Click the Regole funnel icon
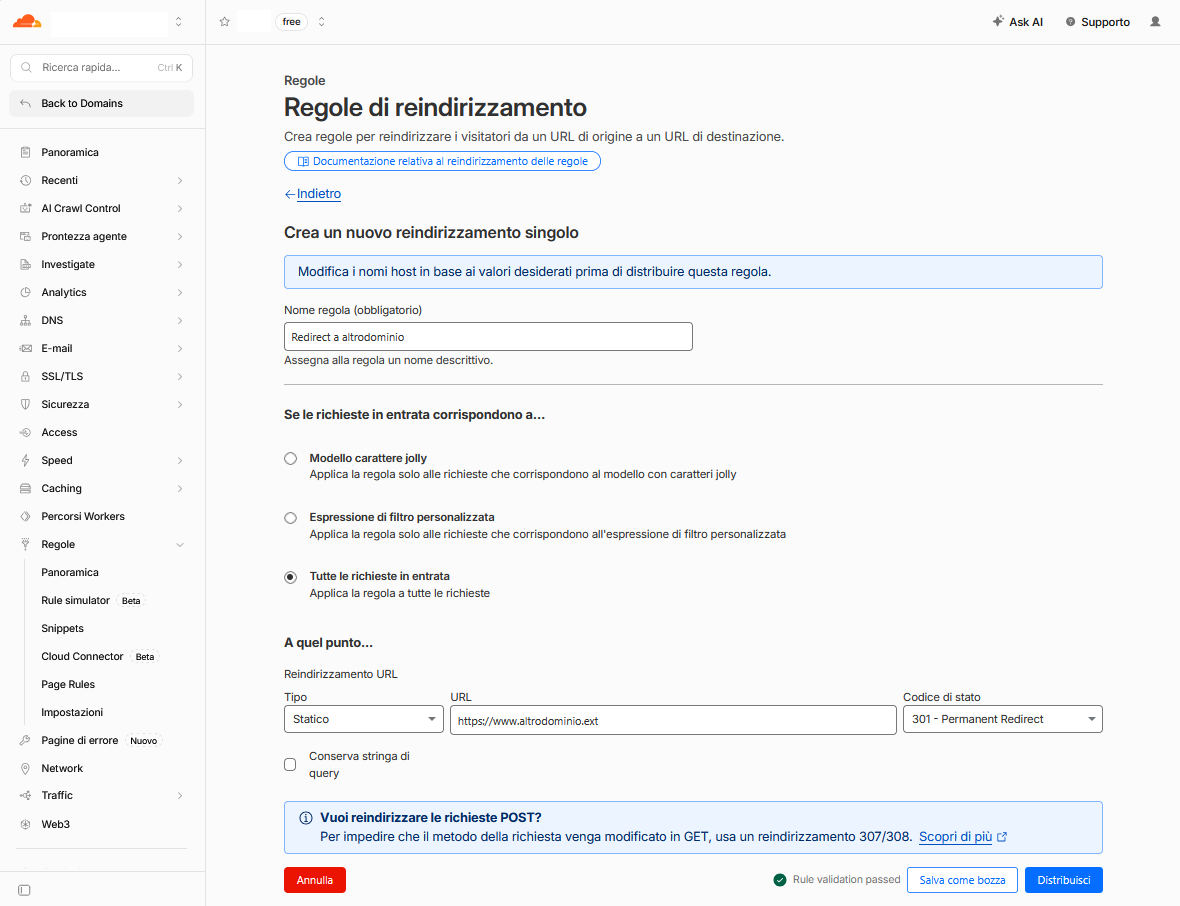Viewport: 1180px width, 906px height. tap(26, 544)
